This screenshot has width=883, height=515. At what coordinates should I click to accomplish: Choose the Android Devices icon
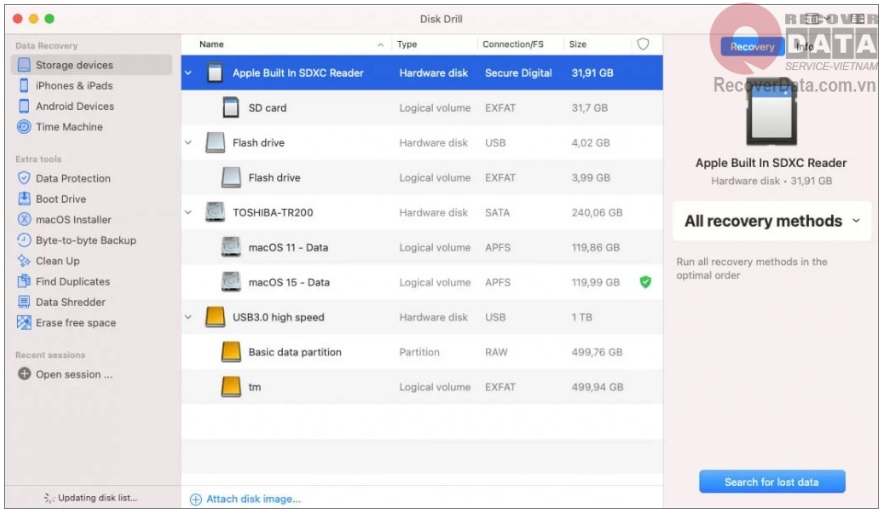pos(24,106)
